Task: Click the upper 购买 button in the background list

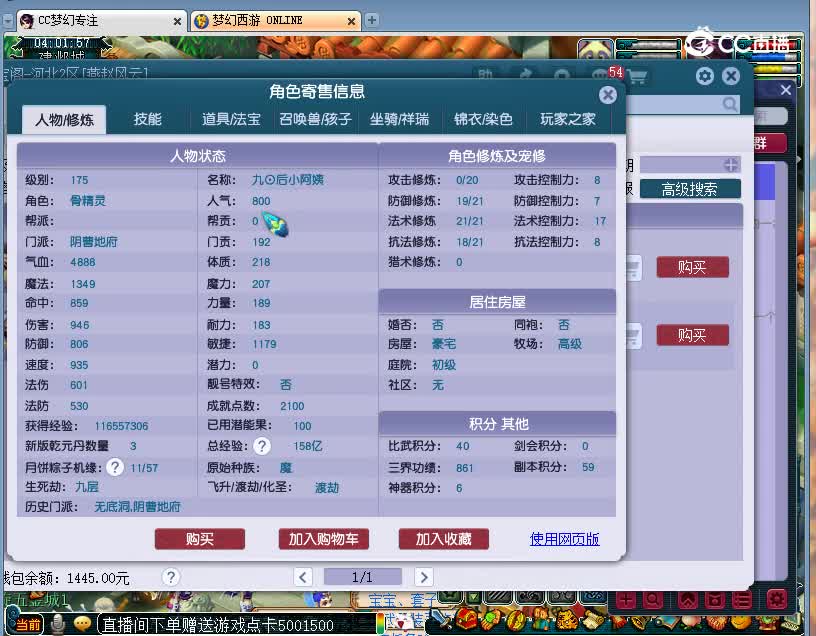Action: 692,268
